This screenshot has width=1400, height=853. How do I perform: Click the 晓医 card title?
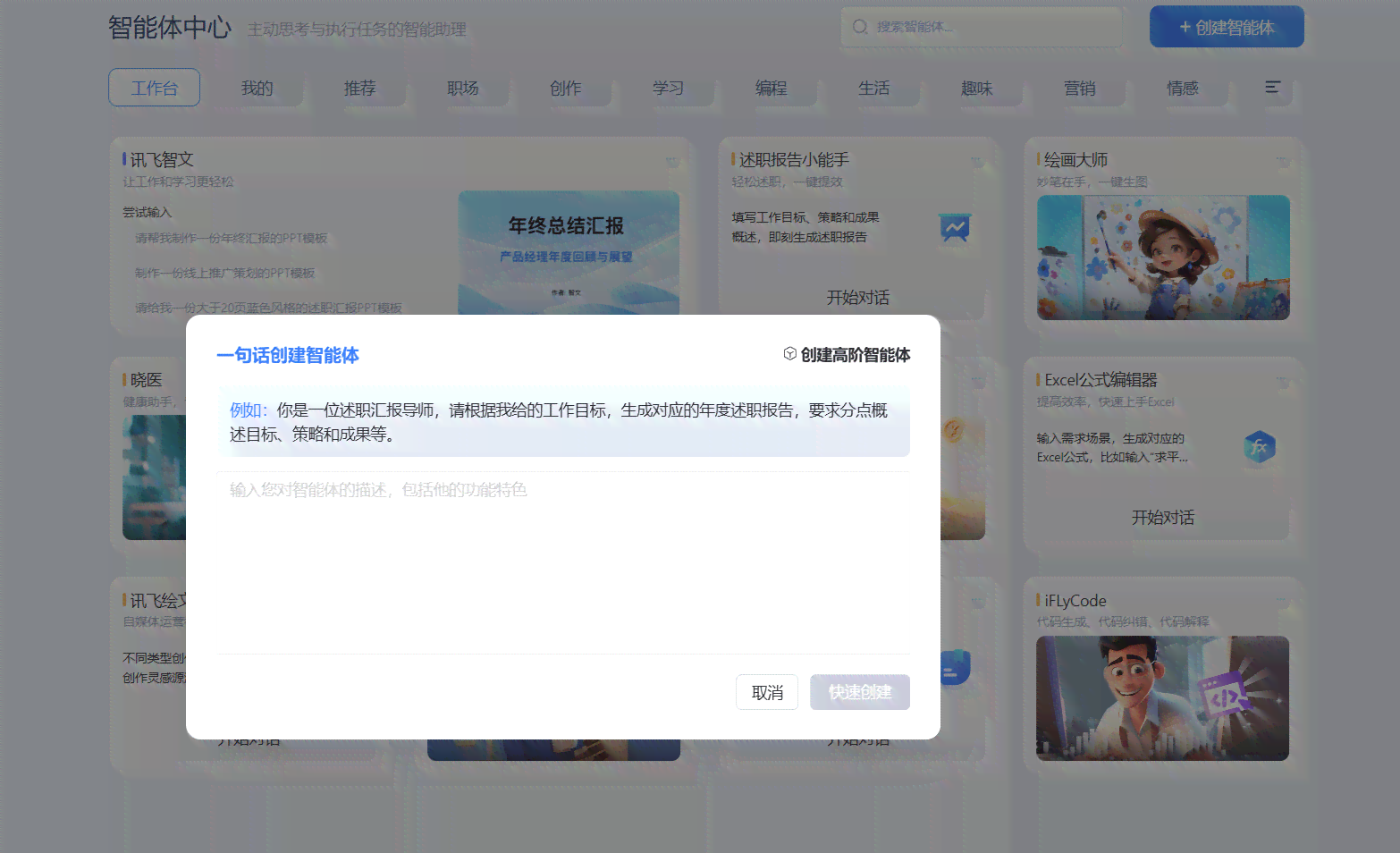[x=147, y=380]
